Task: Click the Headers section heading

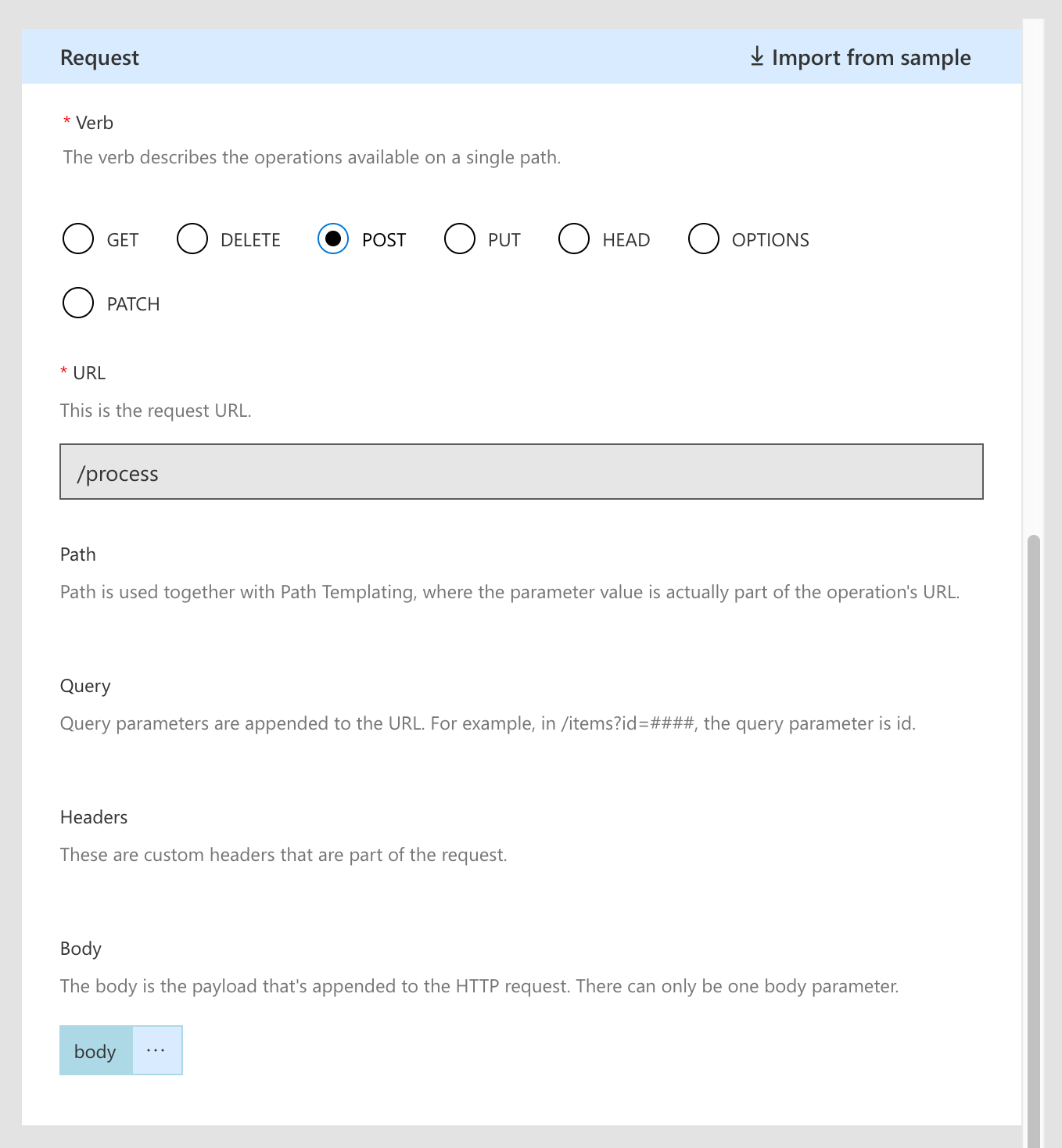Action: click(93, 816)
